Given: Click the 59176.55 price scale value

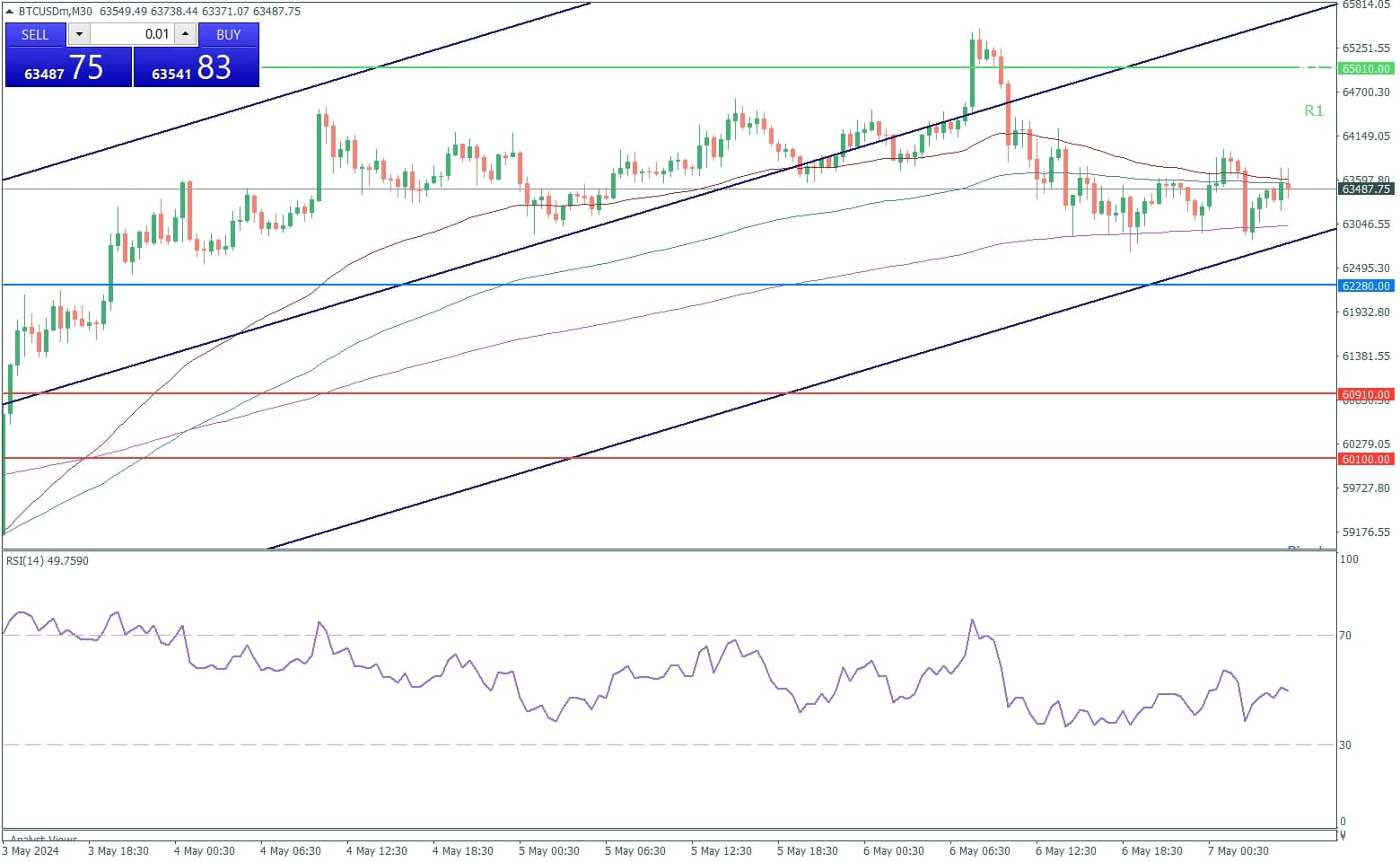Looking at the screenshot, I should pos(1366,532).
